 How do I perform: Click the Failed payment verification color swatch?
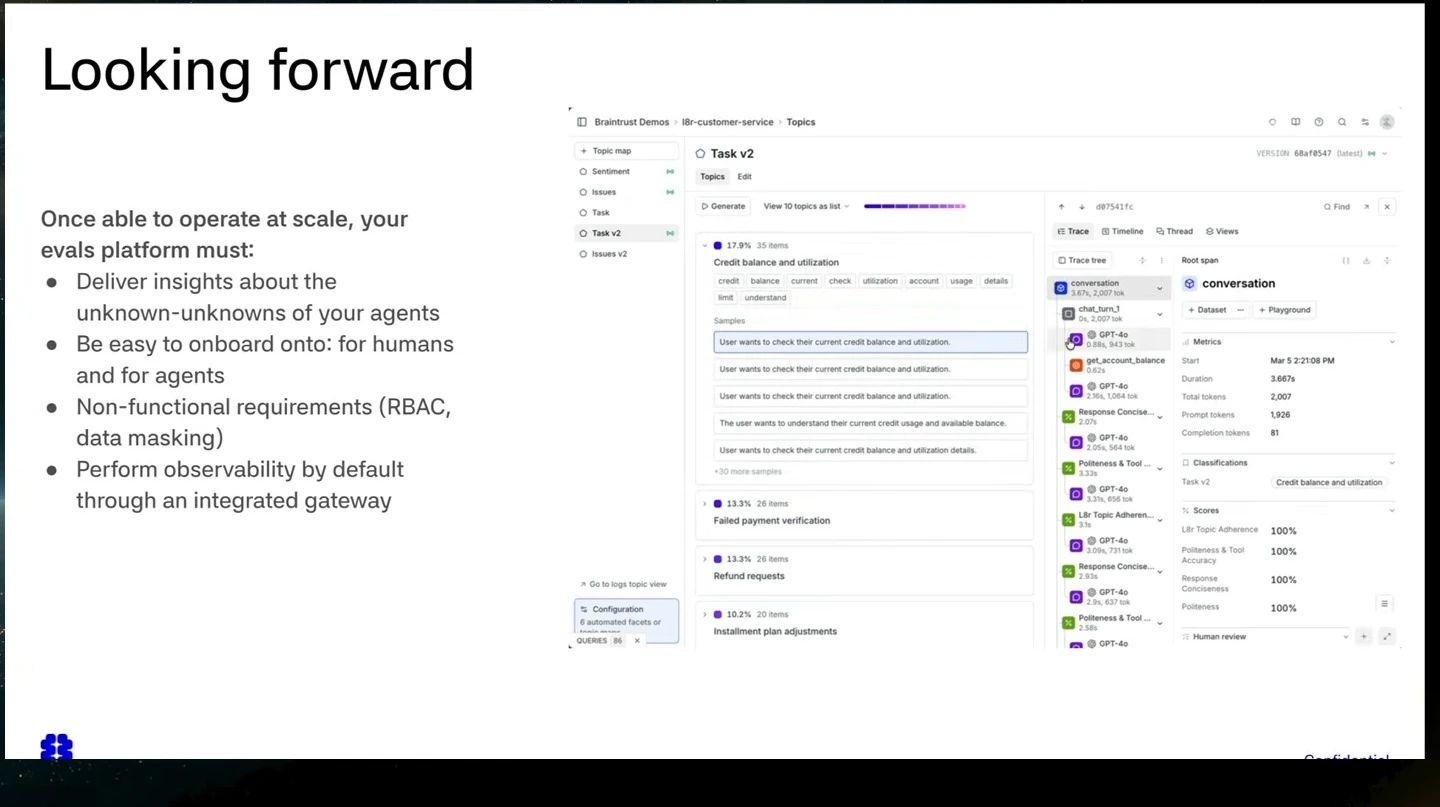click(x=718, y=504)
